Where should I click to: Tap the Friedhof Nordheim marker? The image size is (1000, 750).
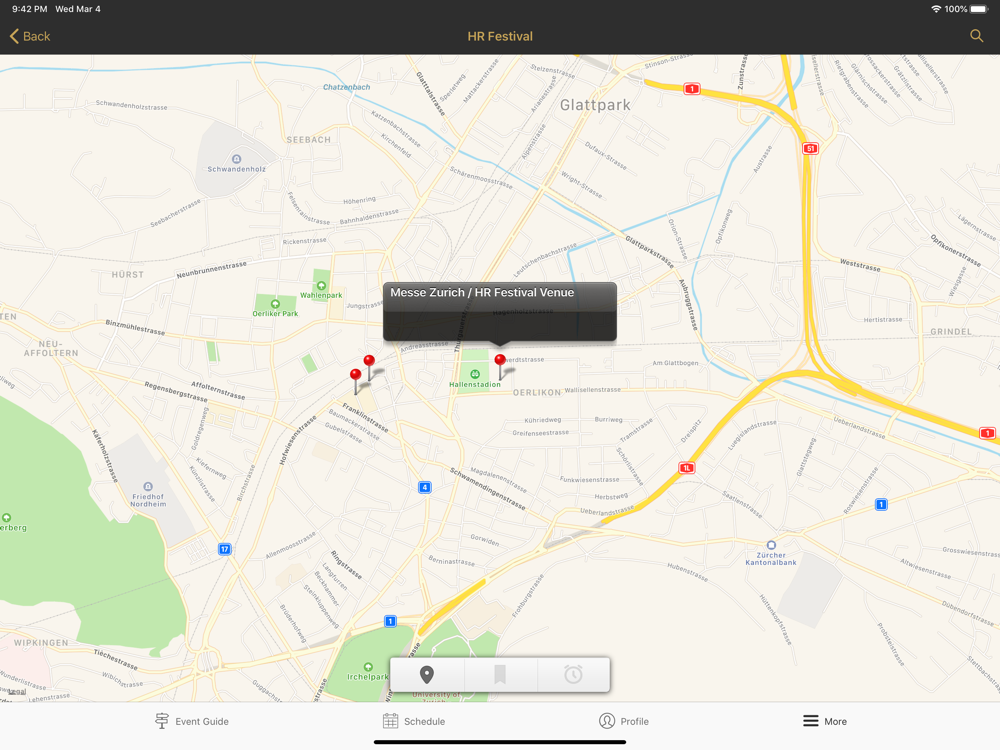pos(148,487)
